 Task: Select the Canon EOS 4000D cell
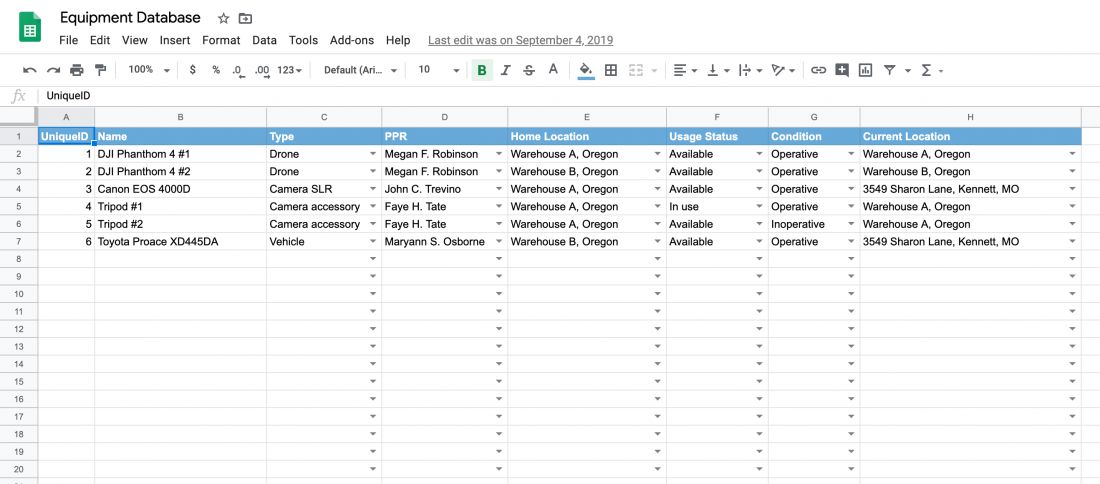(180, 189)
